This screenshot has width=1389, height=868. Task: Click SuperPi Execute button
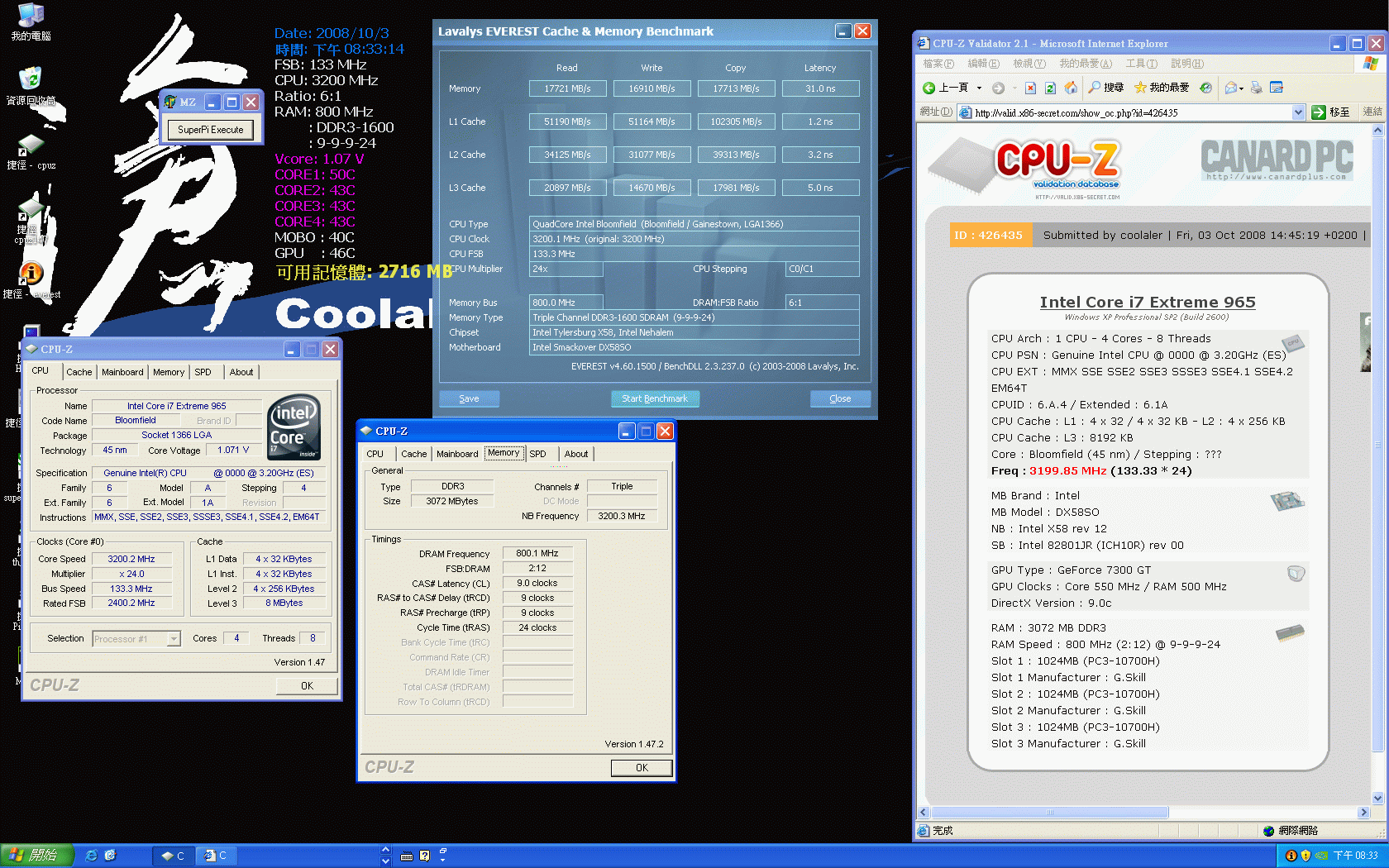[x=211, y=130]
